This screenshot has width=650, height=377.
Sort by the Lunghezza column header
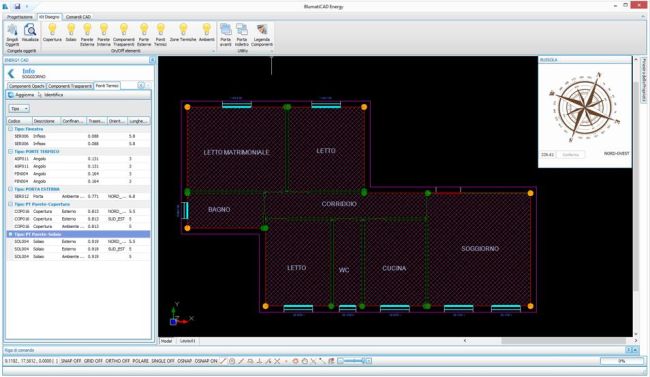point(139,121)
